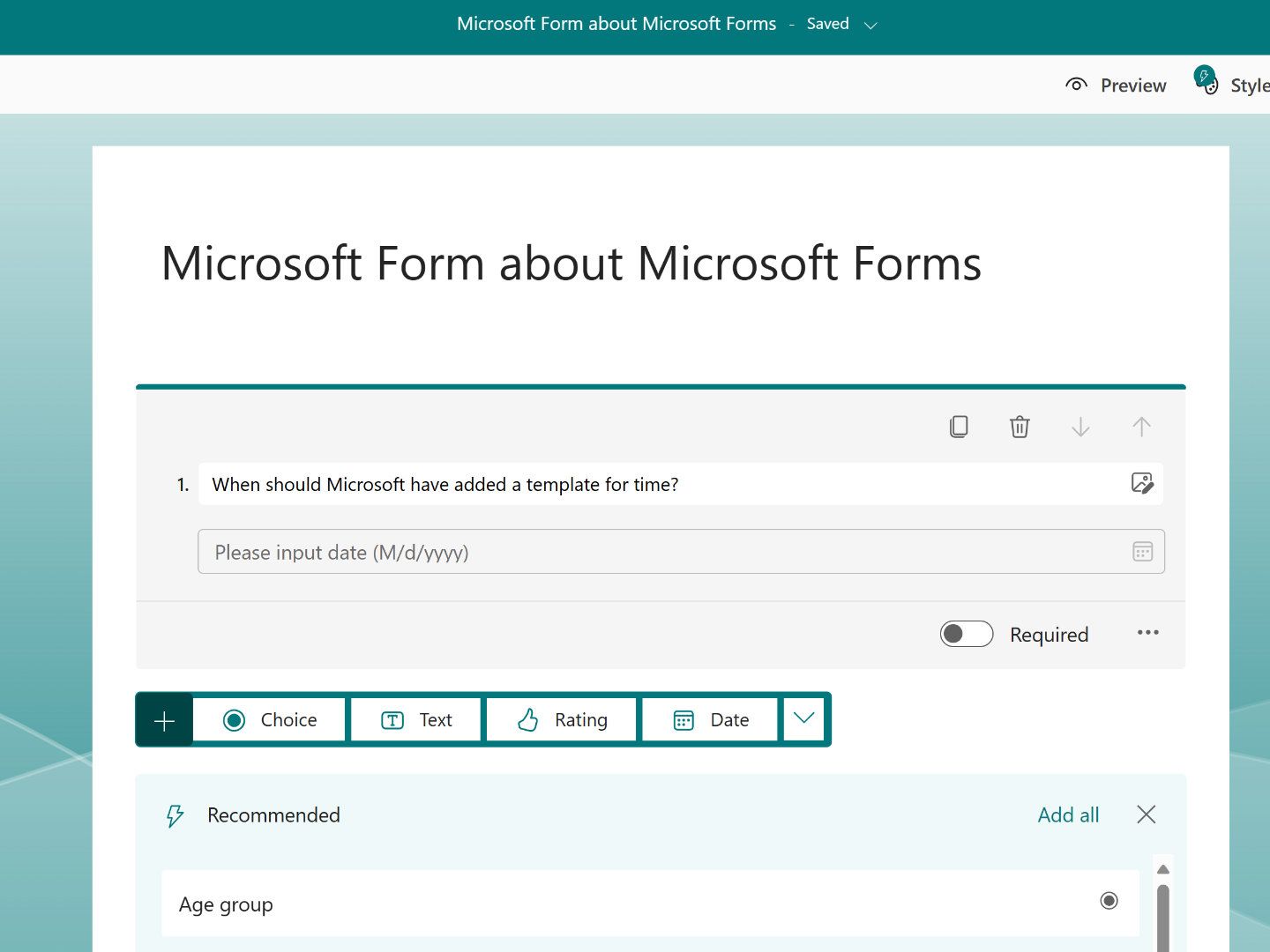Toggle the Required switch
Viewport: 1270px width, 952px height.
[967, 634]
